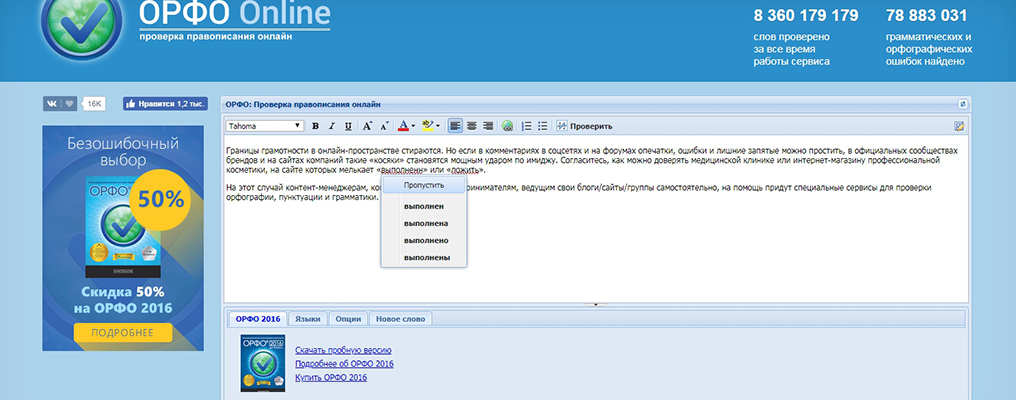Insert a numbered list
1016x400 pixels.
click(527, 126)
